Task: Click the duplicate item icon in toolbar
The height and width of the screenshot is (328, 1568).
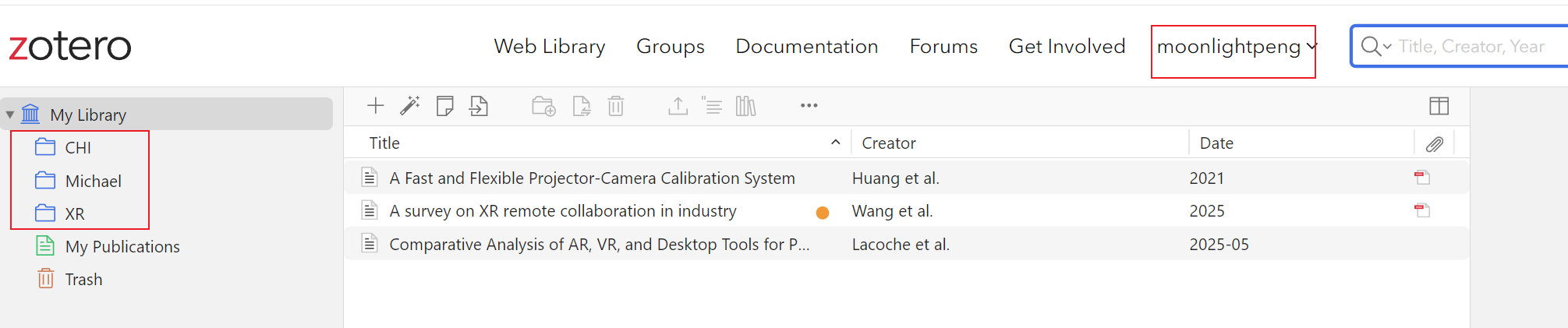Action: coord(582,106)
